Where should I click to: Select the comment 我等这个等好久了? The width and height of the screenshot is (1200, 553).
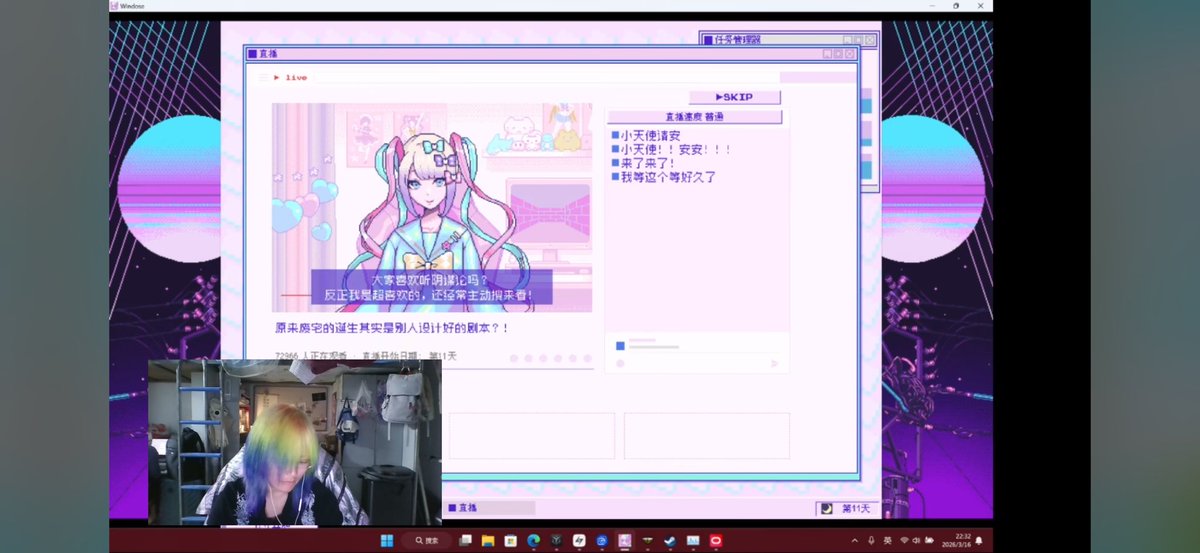tap(664, 177)
